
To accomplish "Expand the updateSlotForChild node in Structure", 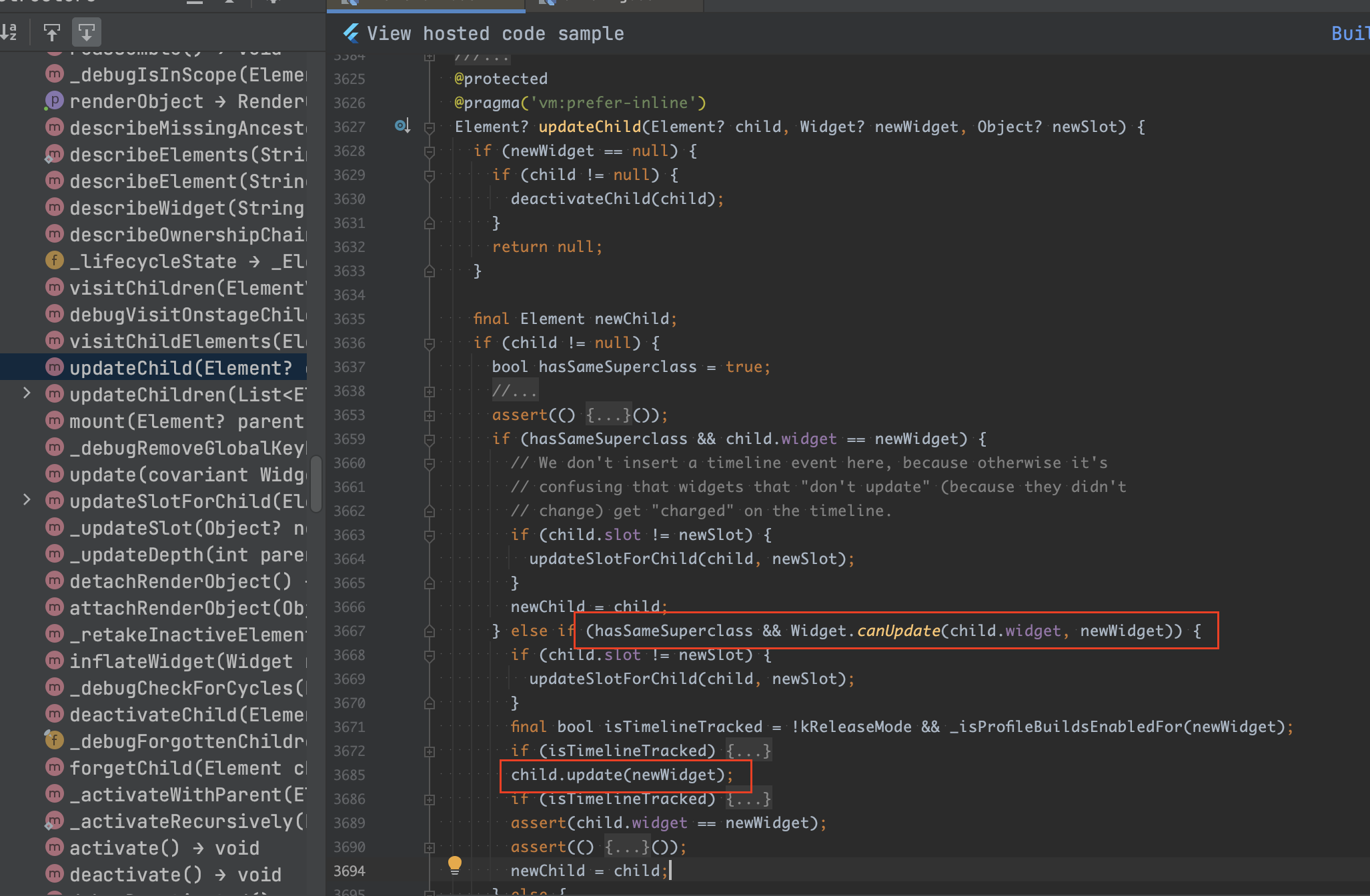I will pos(27,500).
